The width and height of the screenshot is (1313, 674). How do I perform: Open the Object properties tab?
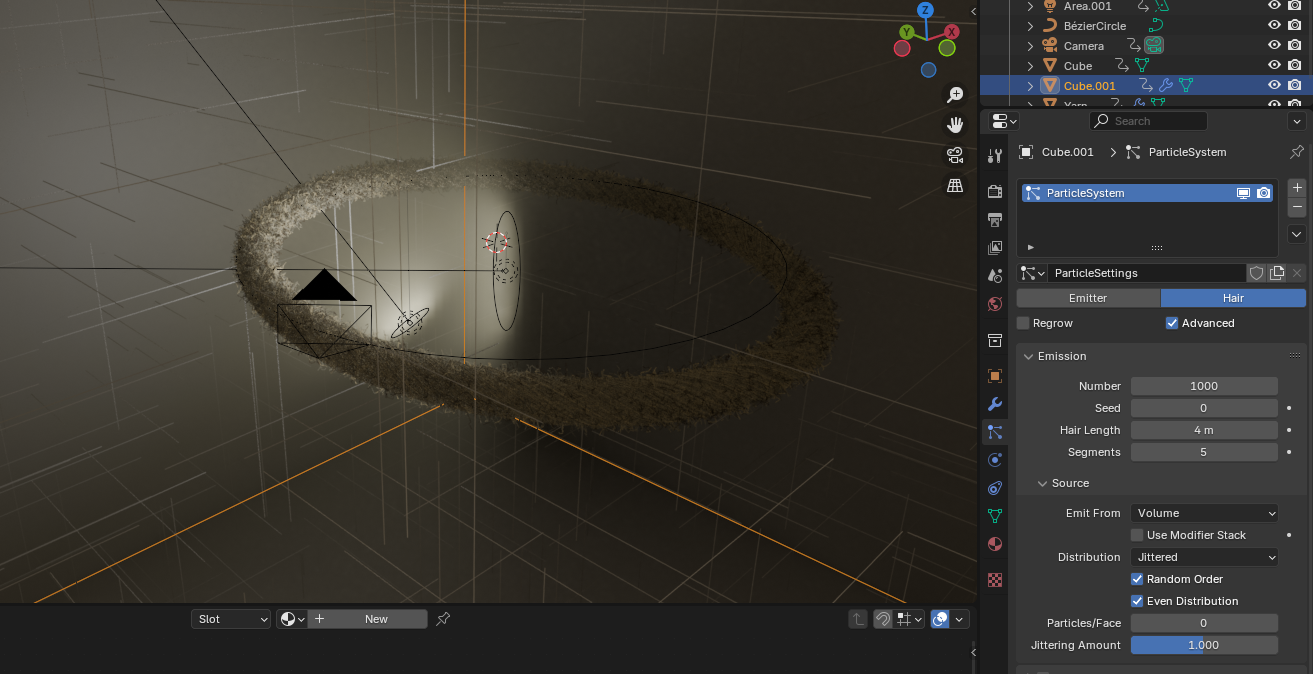pyautogui.click(x=994, y=376)
